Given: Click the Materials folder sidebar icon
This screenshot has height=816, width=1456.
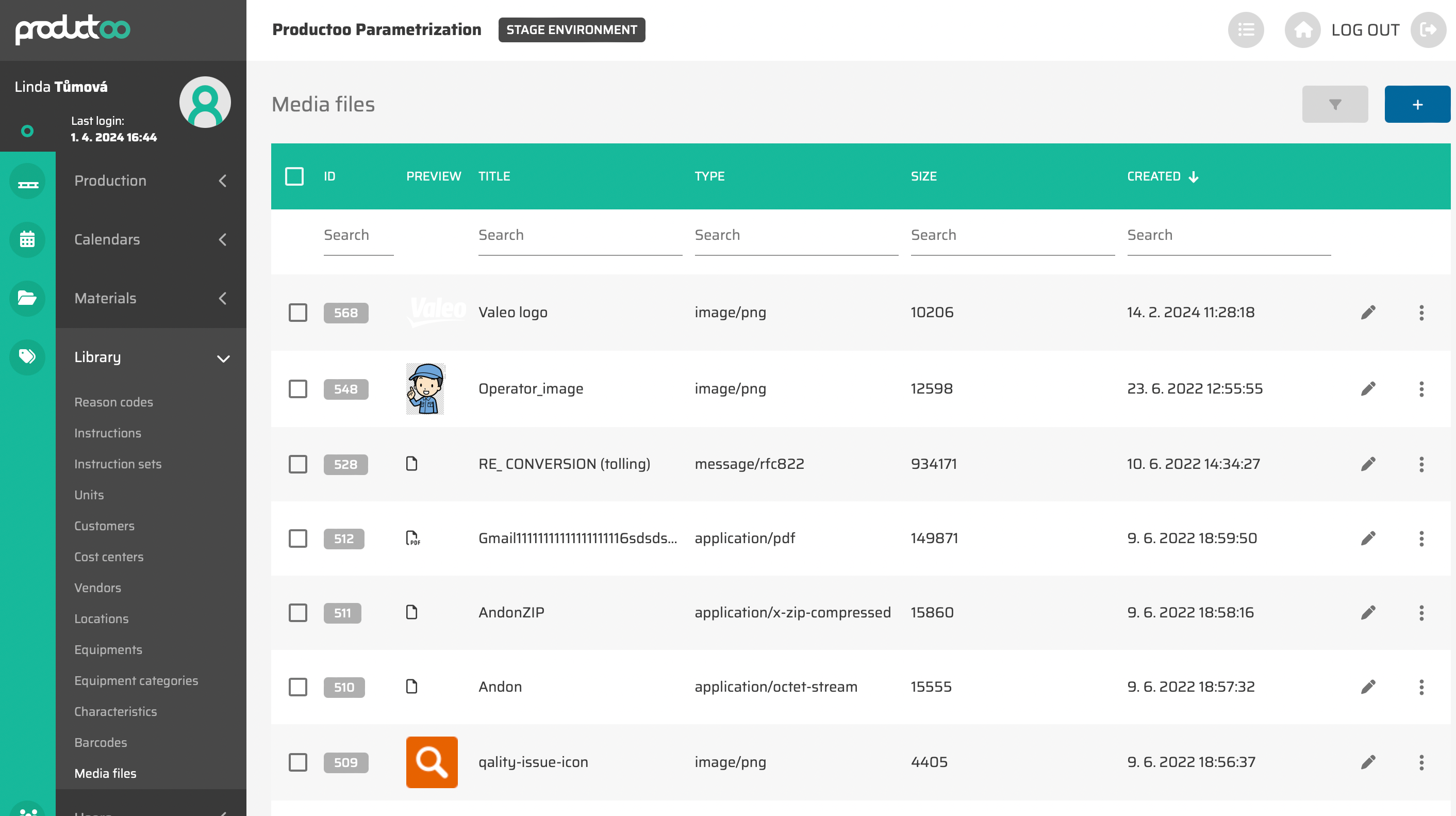Looking at the screenshot, I should pyautogui.click(x=27, y=299).
